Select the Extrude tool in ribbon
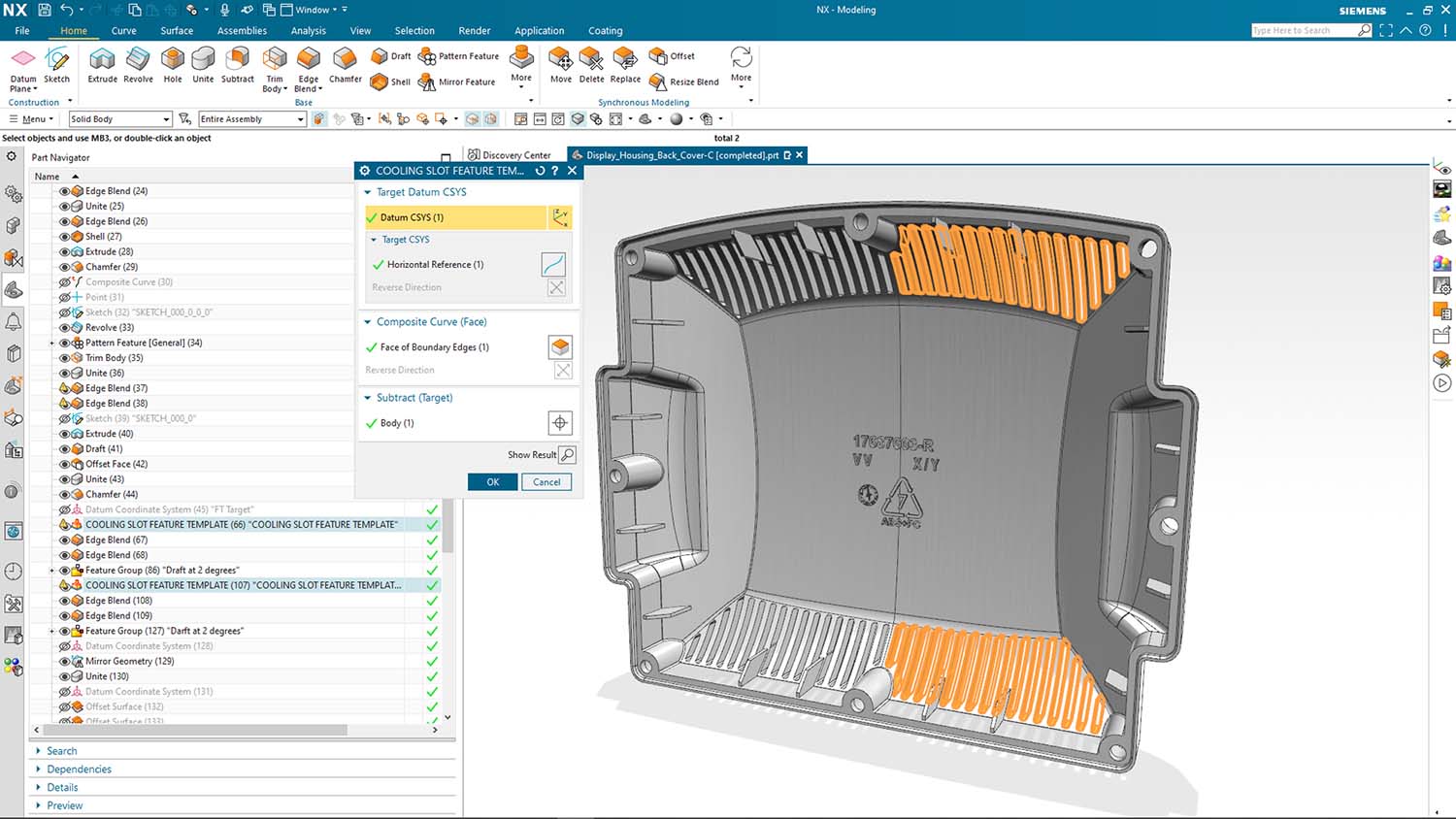This screenshot has width=1456, height=819. pyautogui.click(x=102, y=64)
